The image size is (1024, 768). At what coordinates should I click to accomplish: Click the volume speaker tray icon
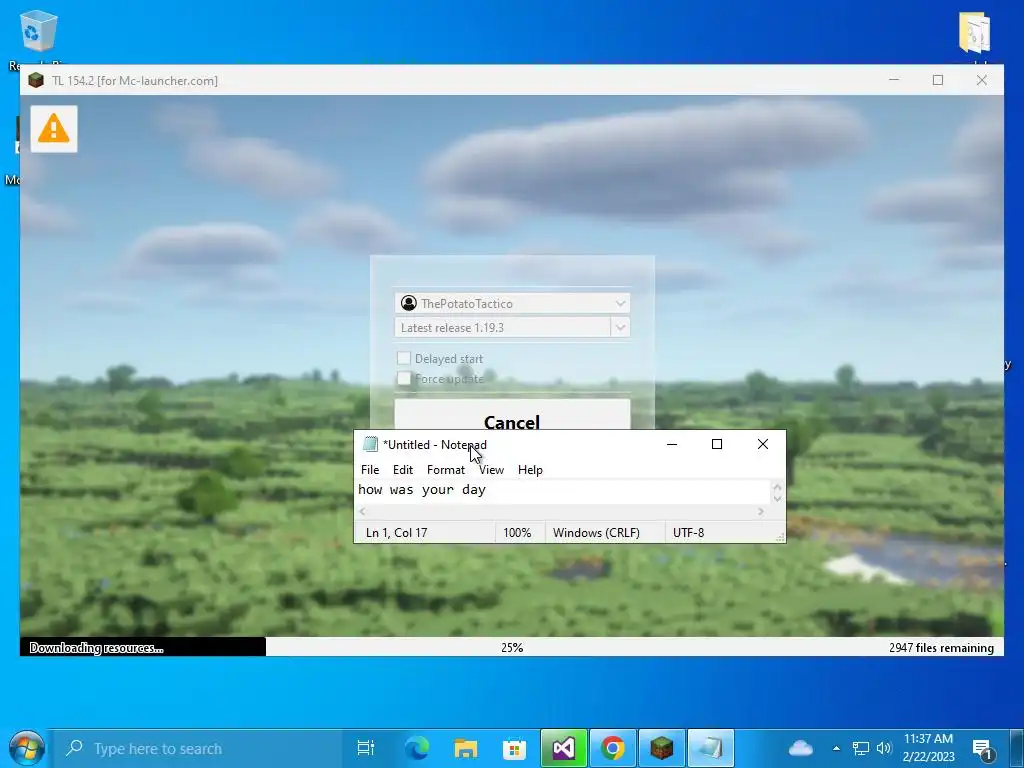pos(884,748)
